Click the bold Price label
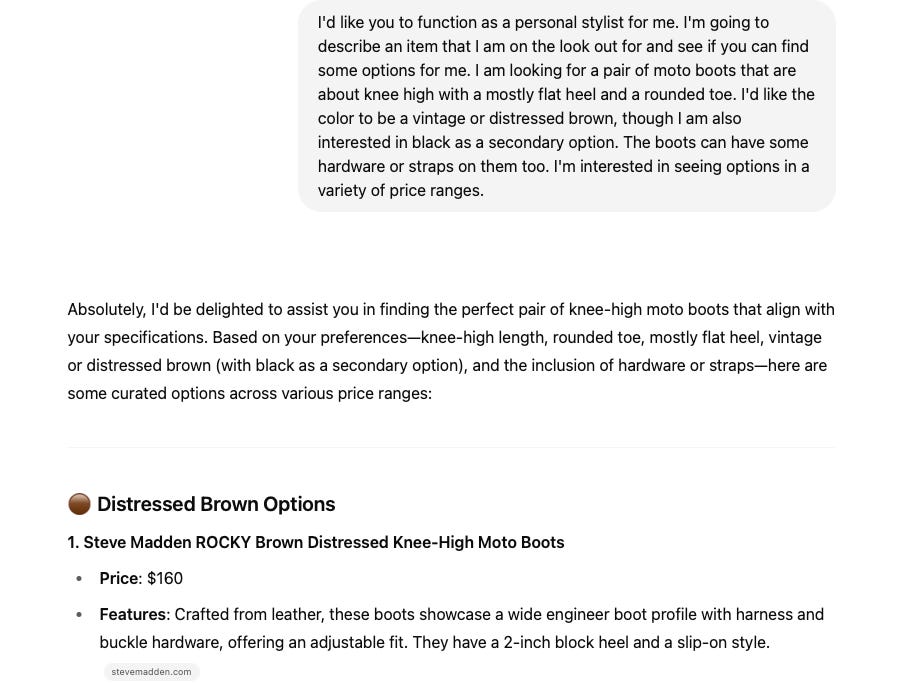Viewport: 910px width, 683px height. point(119,578)
